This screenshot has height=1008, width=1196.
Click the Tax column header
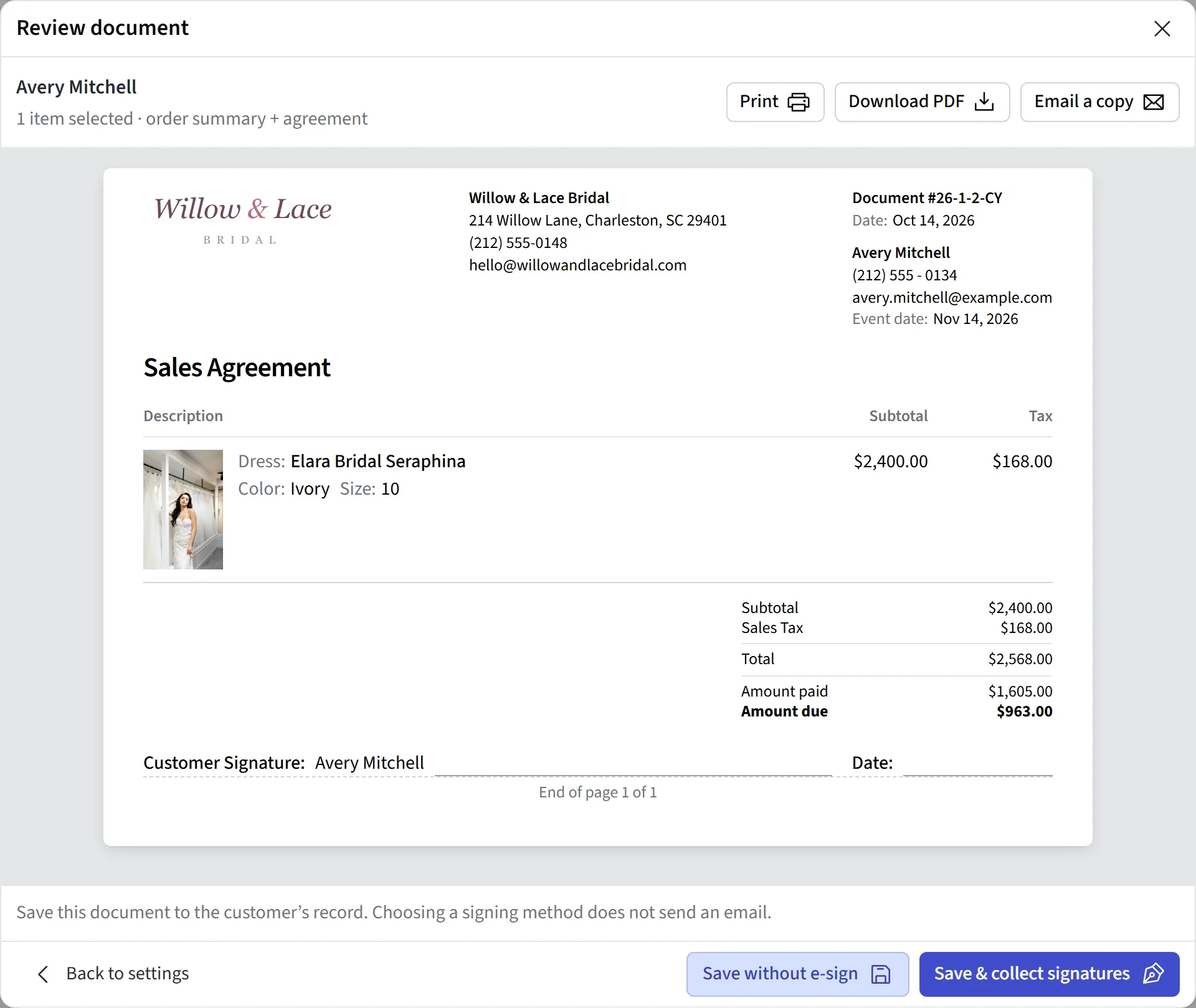(1040, 416)
